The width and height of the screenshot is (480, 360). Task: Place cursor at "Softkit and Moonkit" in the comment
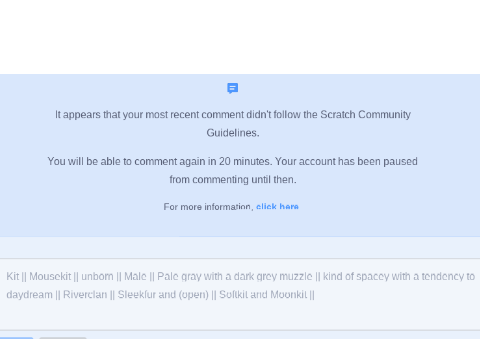coord(263,295)
